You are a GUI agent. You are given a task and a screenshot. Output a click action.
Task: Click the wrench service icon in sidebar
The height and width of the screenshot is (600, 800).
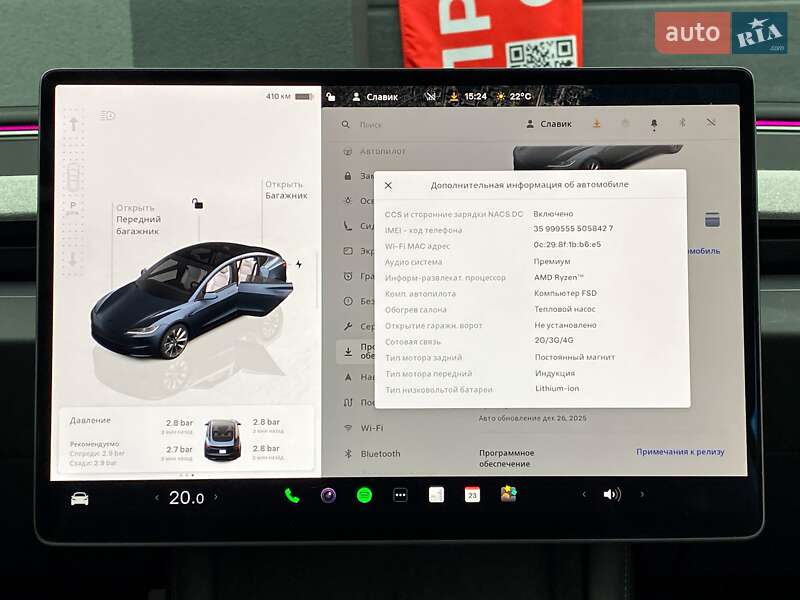click(x=348, y=326)
